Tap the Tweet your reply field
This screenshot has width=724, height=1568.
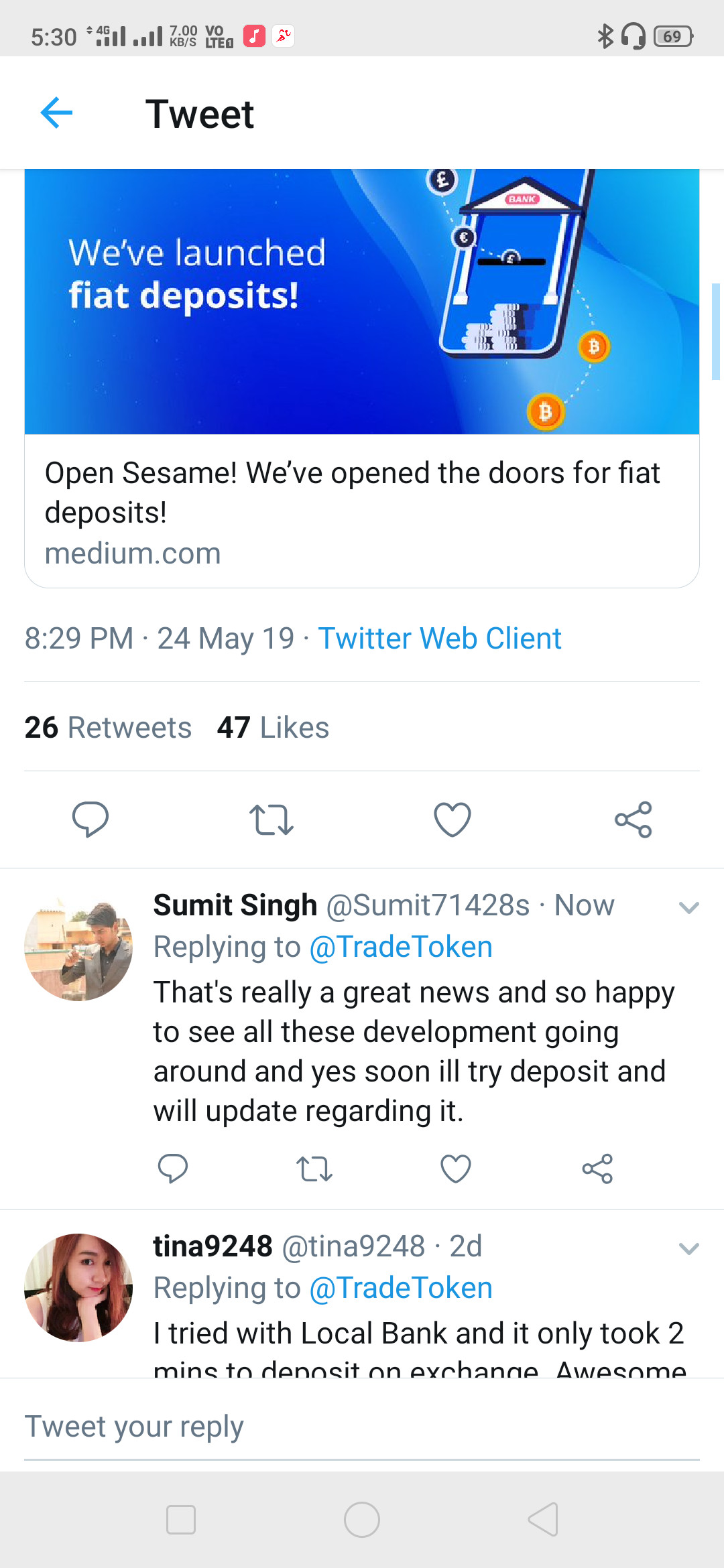coord(362,1427)
